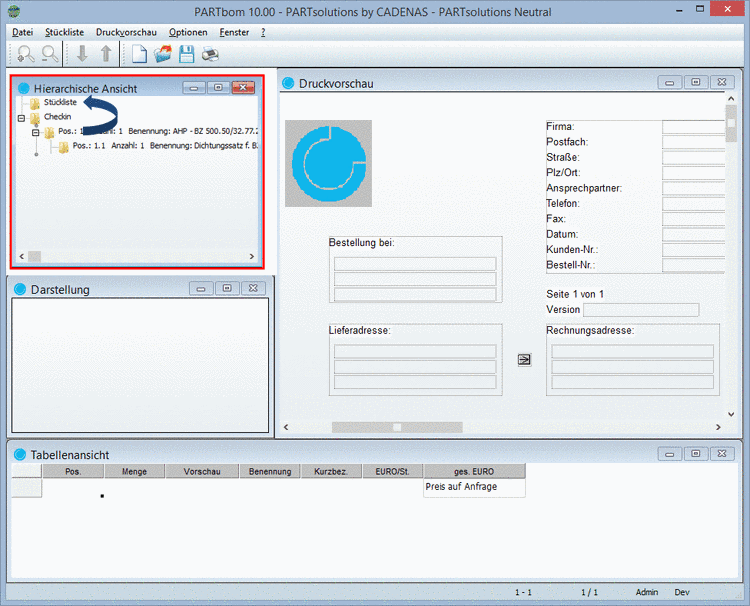
Task: Click the Ansprechpartner input field
Action: point(694,188)
